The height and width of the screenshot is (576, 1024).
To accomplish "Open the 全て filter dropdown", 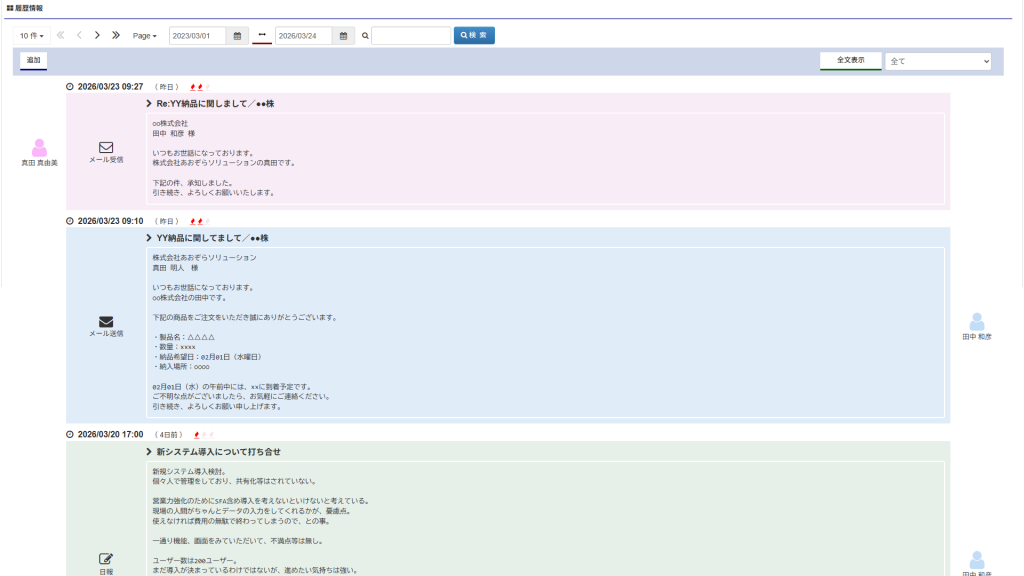I will (937, 61).
